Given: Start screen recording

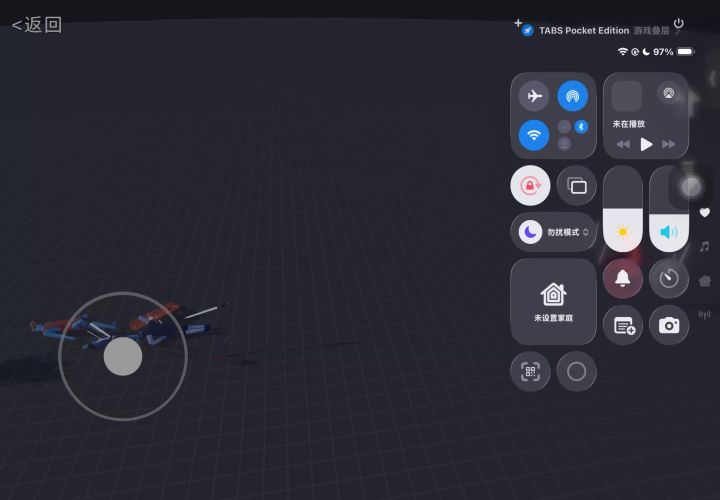Looking at the screenshot, I should 577,371.
